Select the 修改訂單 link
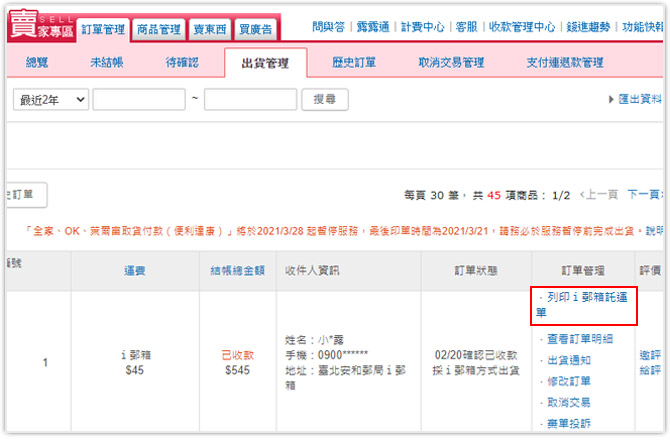The image size is (670, 444). (568, 381)
